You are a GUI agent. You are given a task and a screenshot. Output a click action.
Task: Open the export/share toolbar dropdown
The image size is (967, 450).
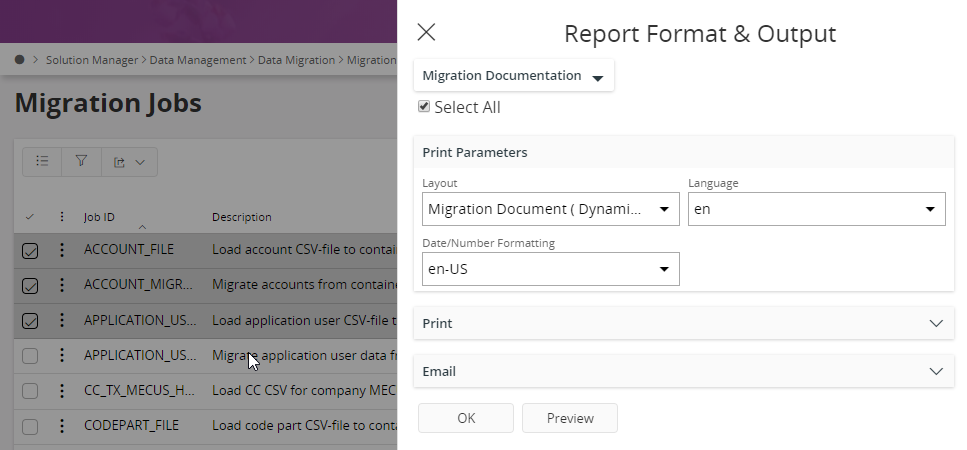[129, 162]
